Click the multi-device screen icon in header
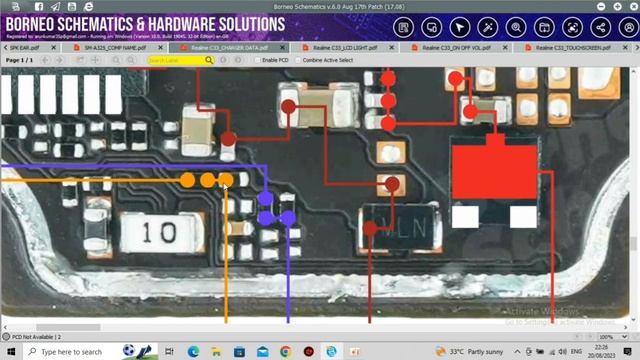This screenshot has width=640, height=360. (x=431, y=27)
